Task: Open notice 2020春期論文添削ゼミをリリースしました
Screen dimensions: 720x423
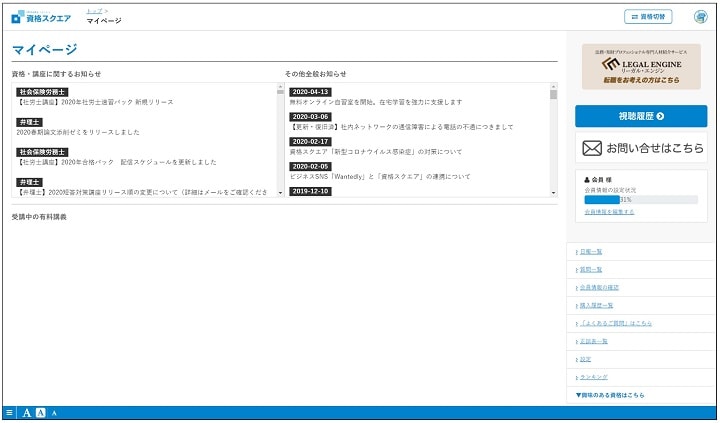Action: coord(78,132)
